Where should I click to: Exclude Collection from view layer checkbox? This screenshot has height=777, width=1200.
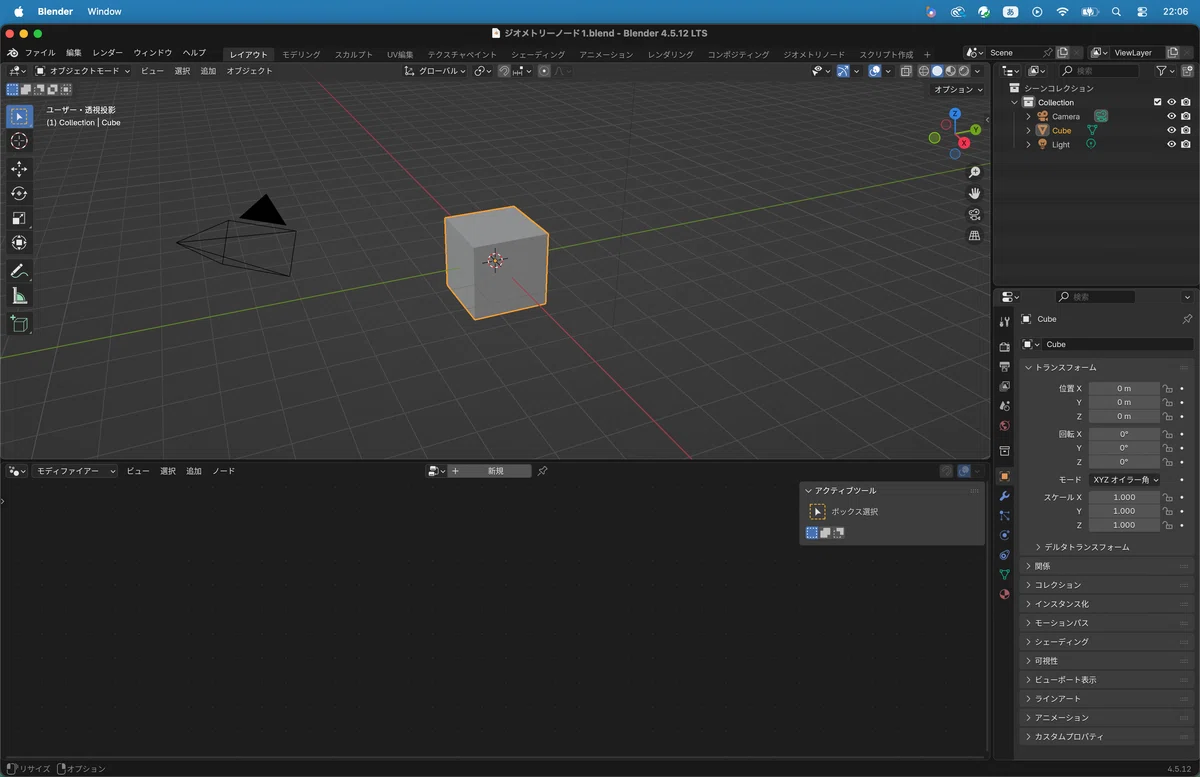click(x=1157, y=102)
